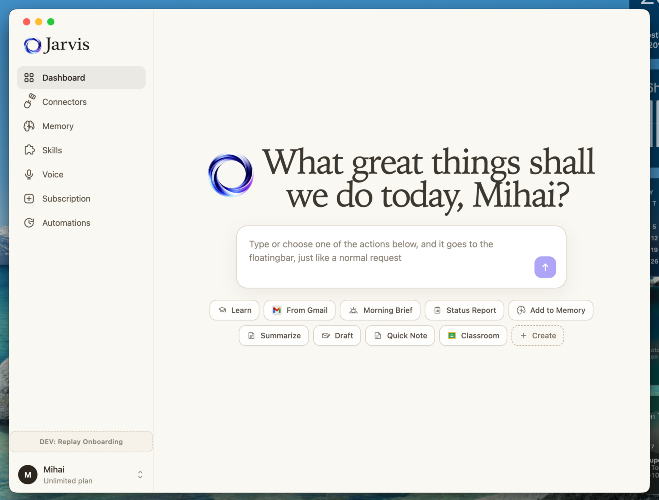Viewport: 659px width, 500px height.
Task: Click the Subscription plus-box icon
Action: (29, 199)
